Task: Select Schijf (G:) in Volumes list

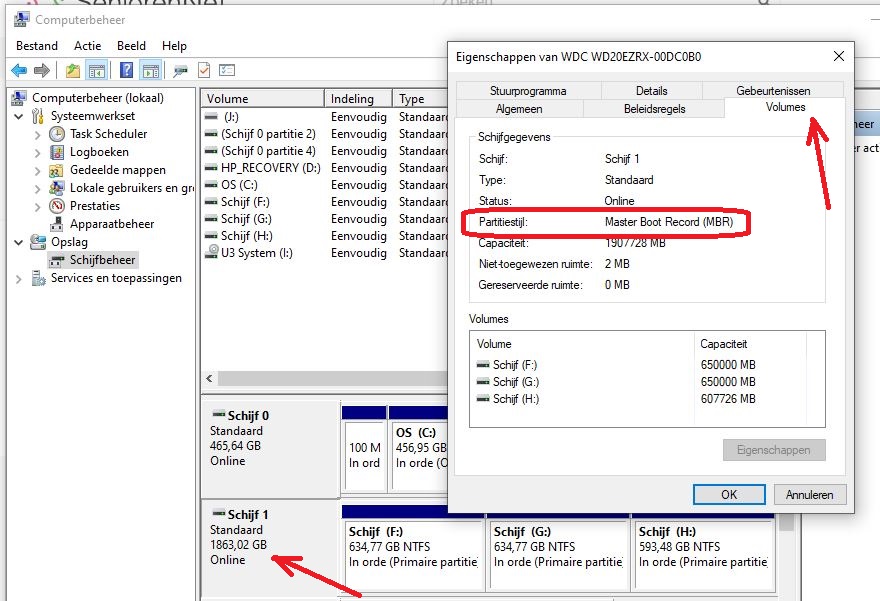Action: click(x=514, y=382)
